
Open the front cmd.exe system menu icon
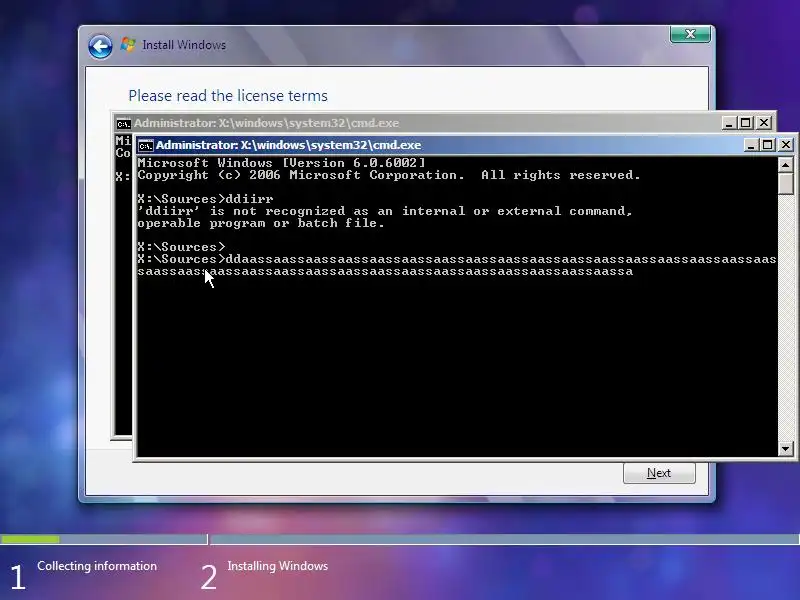point(145,146)
